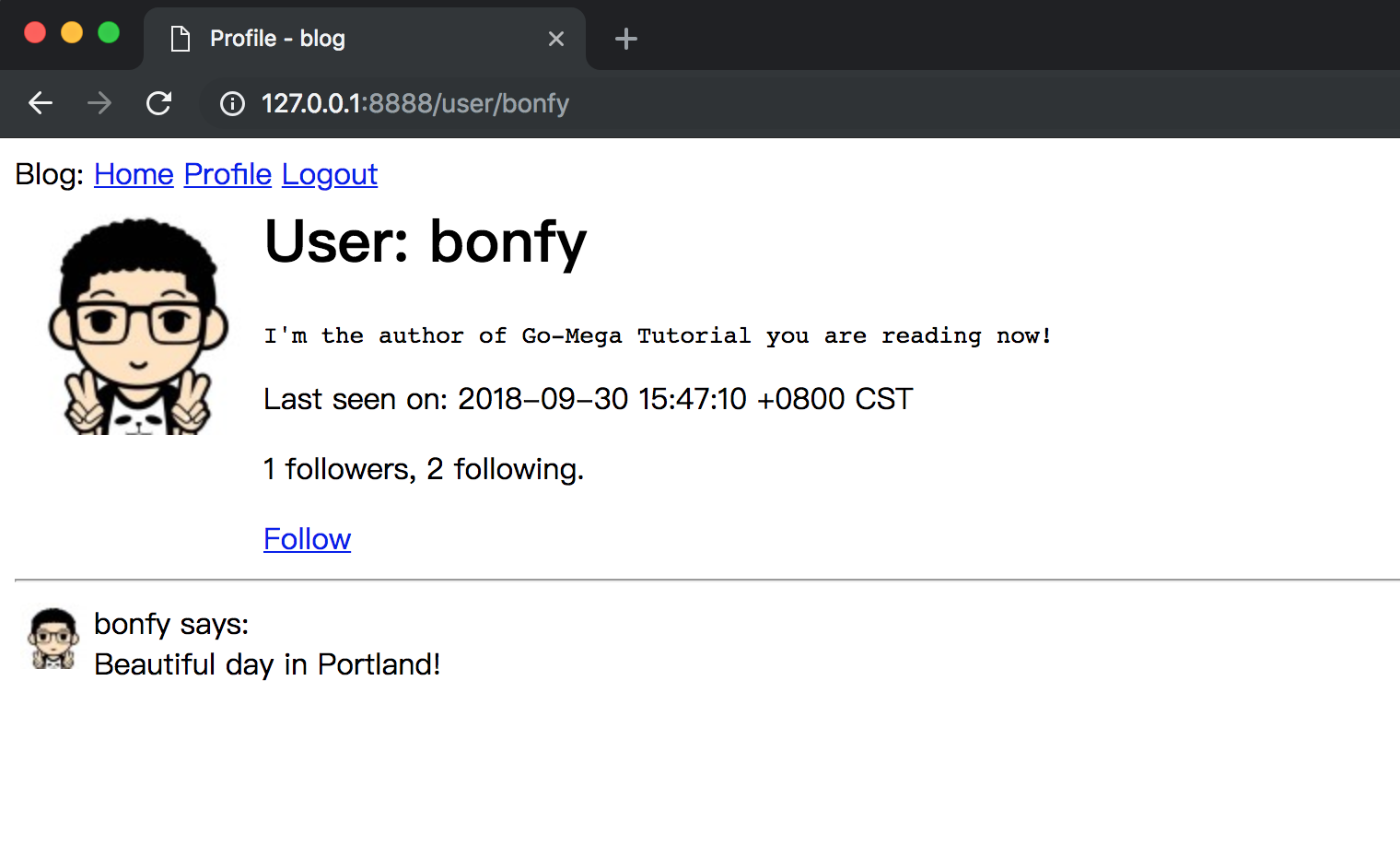Click the page icon on the tab
Screen dimensions: 1400x857
pos(181,39)
